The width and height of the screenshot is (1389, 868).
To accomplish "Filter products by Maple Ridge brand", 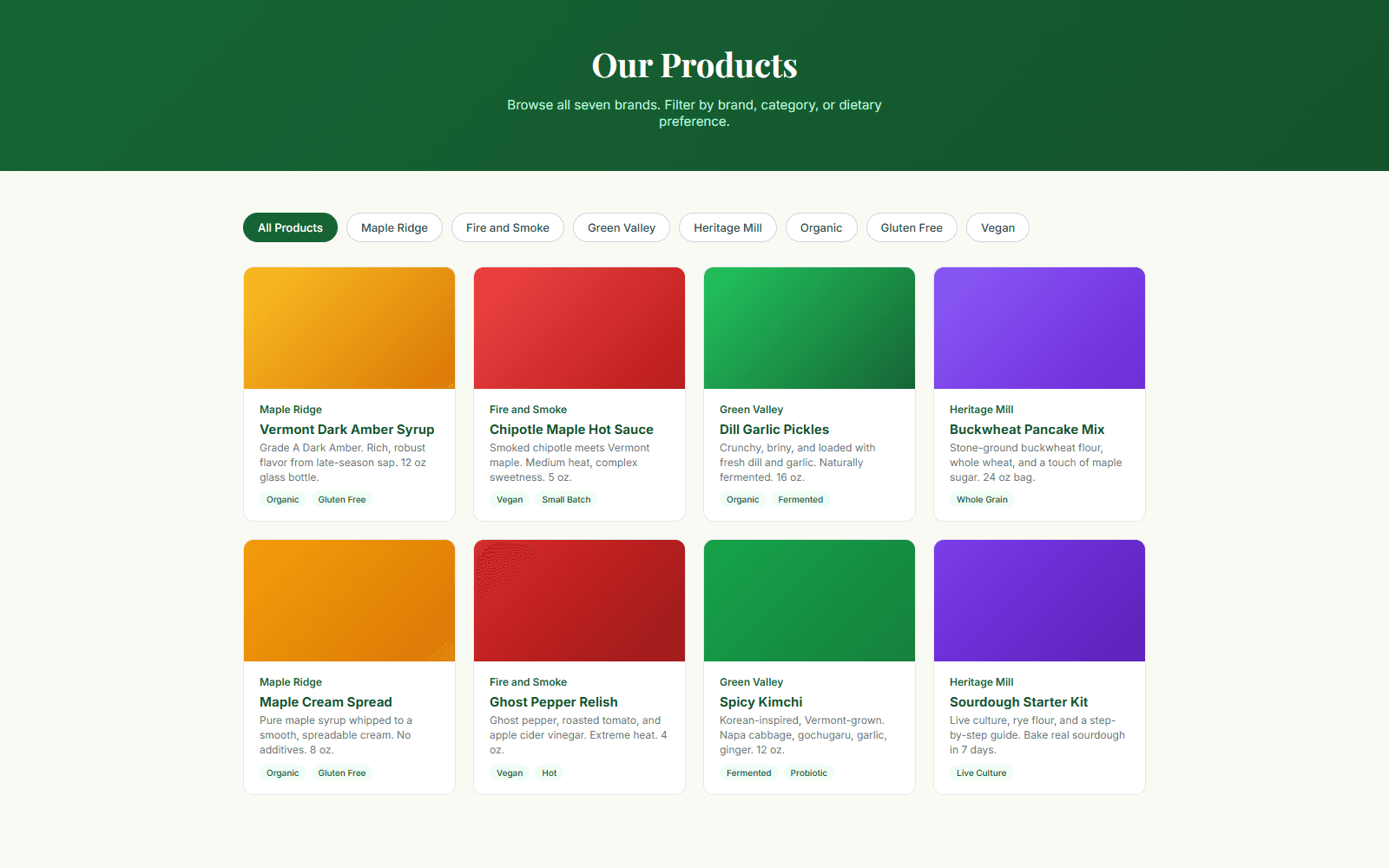I will click(x=394, y=227).
